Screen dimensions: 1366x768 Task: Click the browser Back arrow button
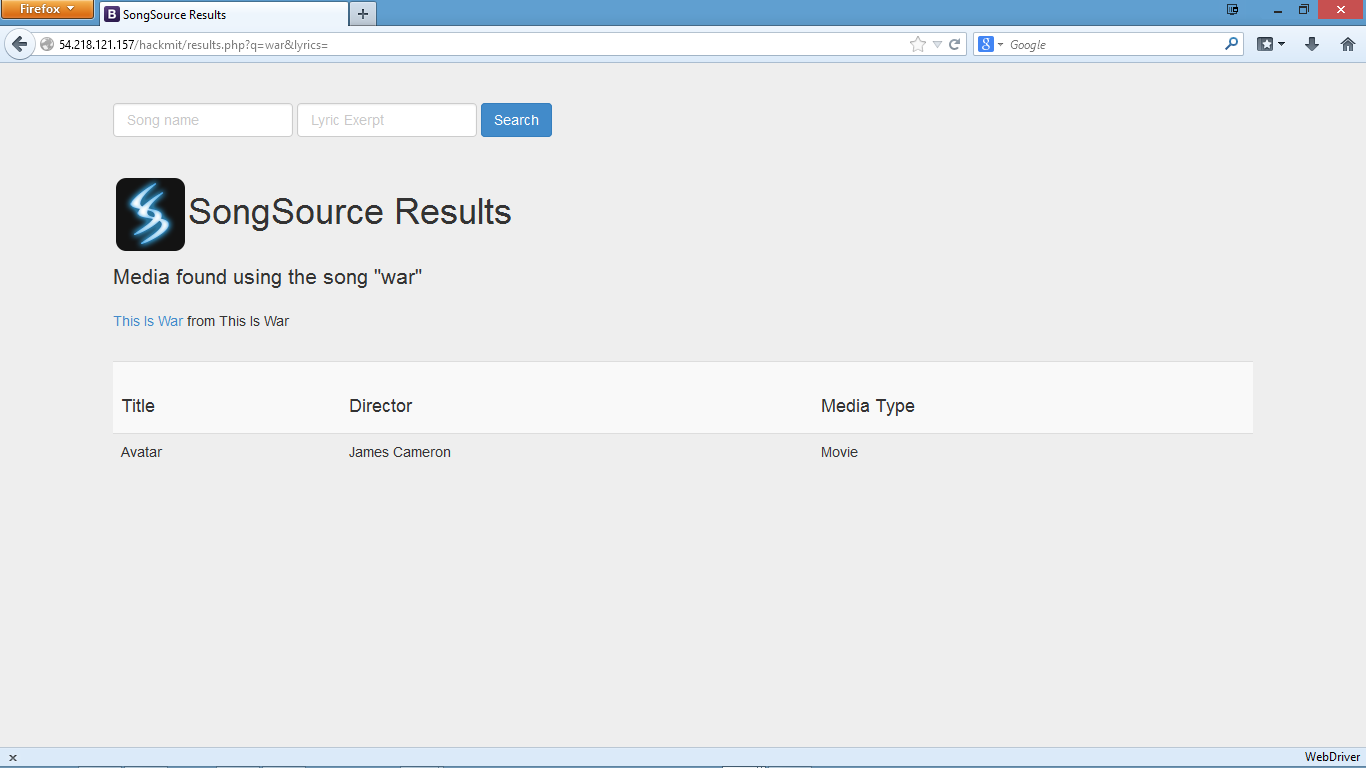point(19,45)
